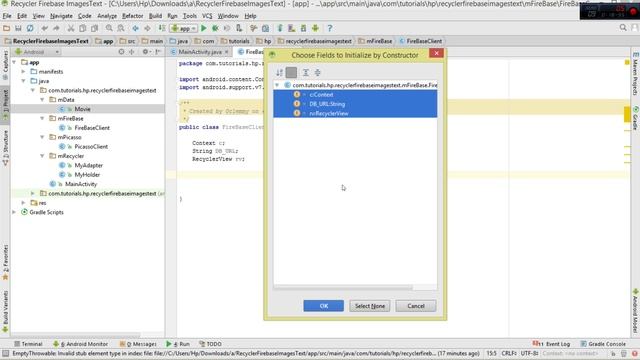Toggle the show classes button in dialog
640x360 pixels.
(x=291, y=73)
